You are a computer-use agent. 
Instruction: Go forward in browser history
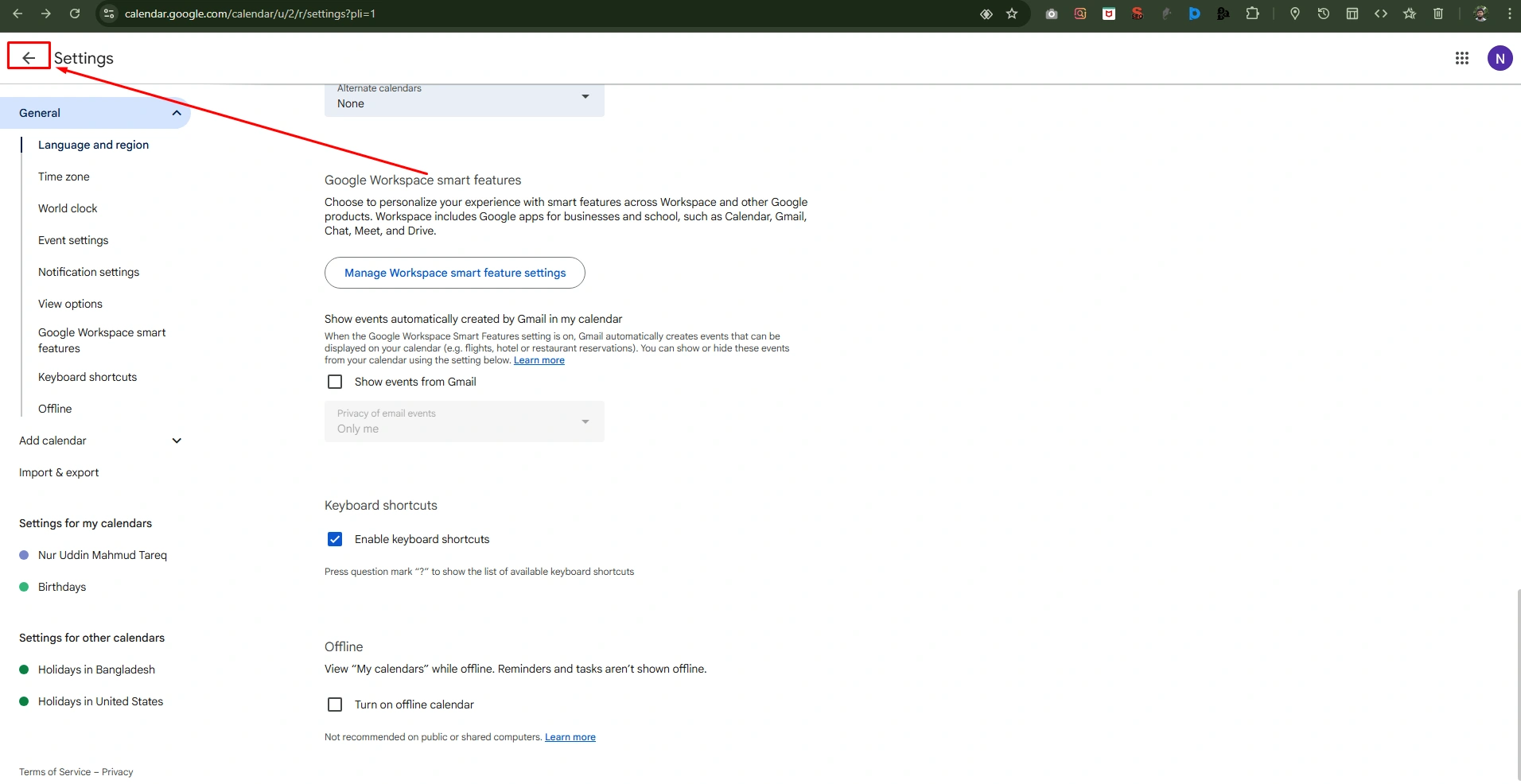pyautogui.click(x=46, y=14)
